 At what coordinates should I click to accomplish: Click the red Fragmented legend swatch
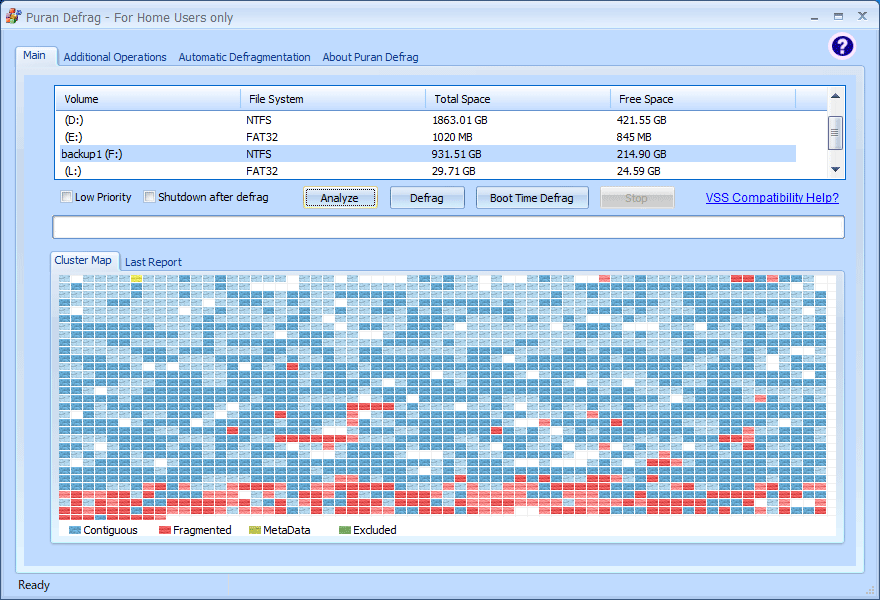[164, 530]
